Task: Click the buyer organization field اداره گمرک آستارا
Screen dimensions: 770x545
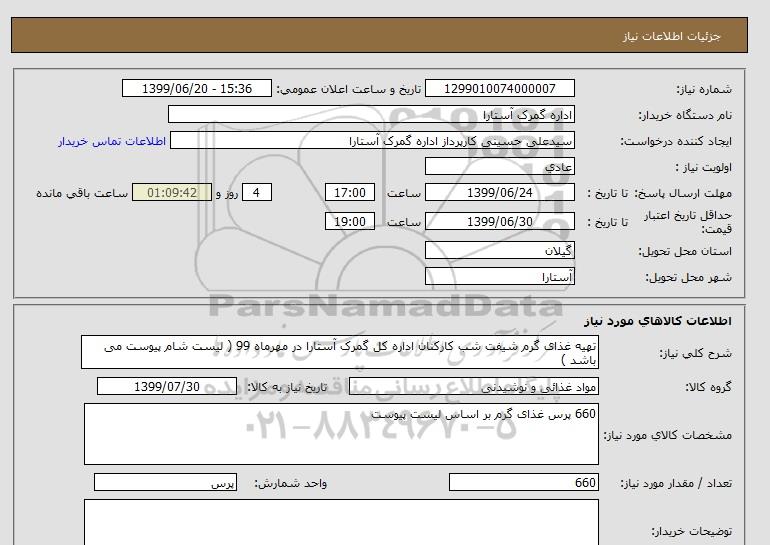Action: [x=371, y=114]
